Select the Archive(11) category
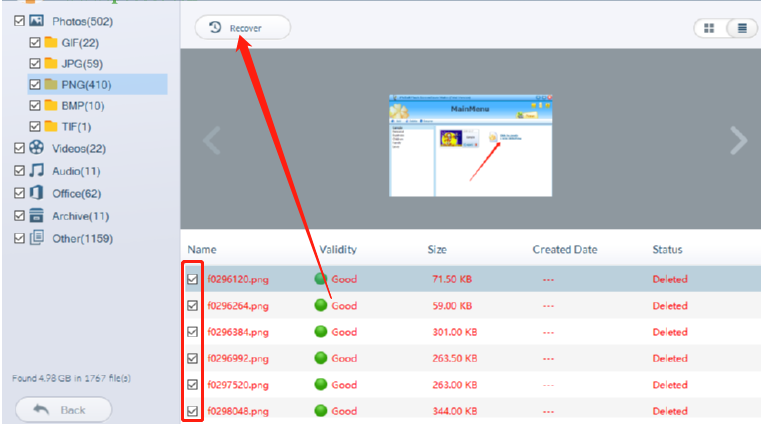 pyautogui.click(x=80, y=216)
